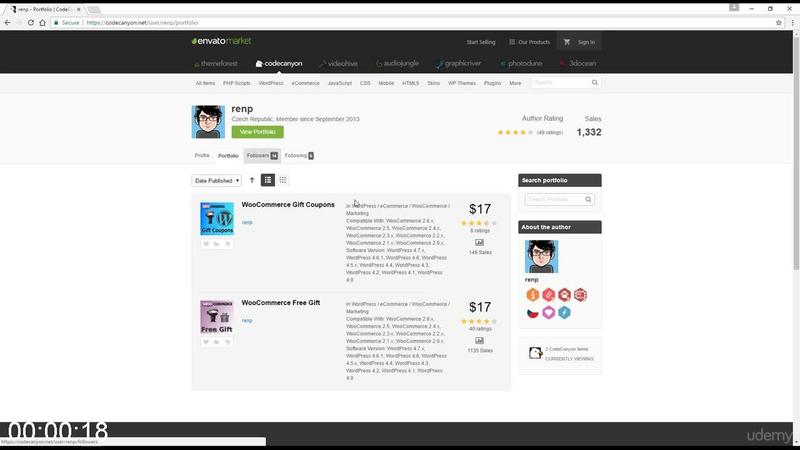The image size is (800, 450).
Task: Click the Envato Market logo
Action: click(221, 41)
